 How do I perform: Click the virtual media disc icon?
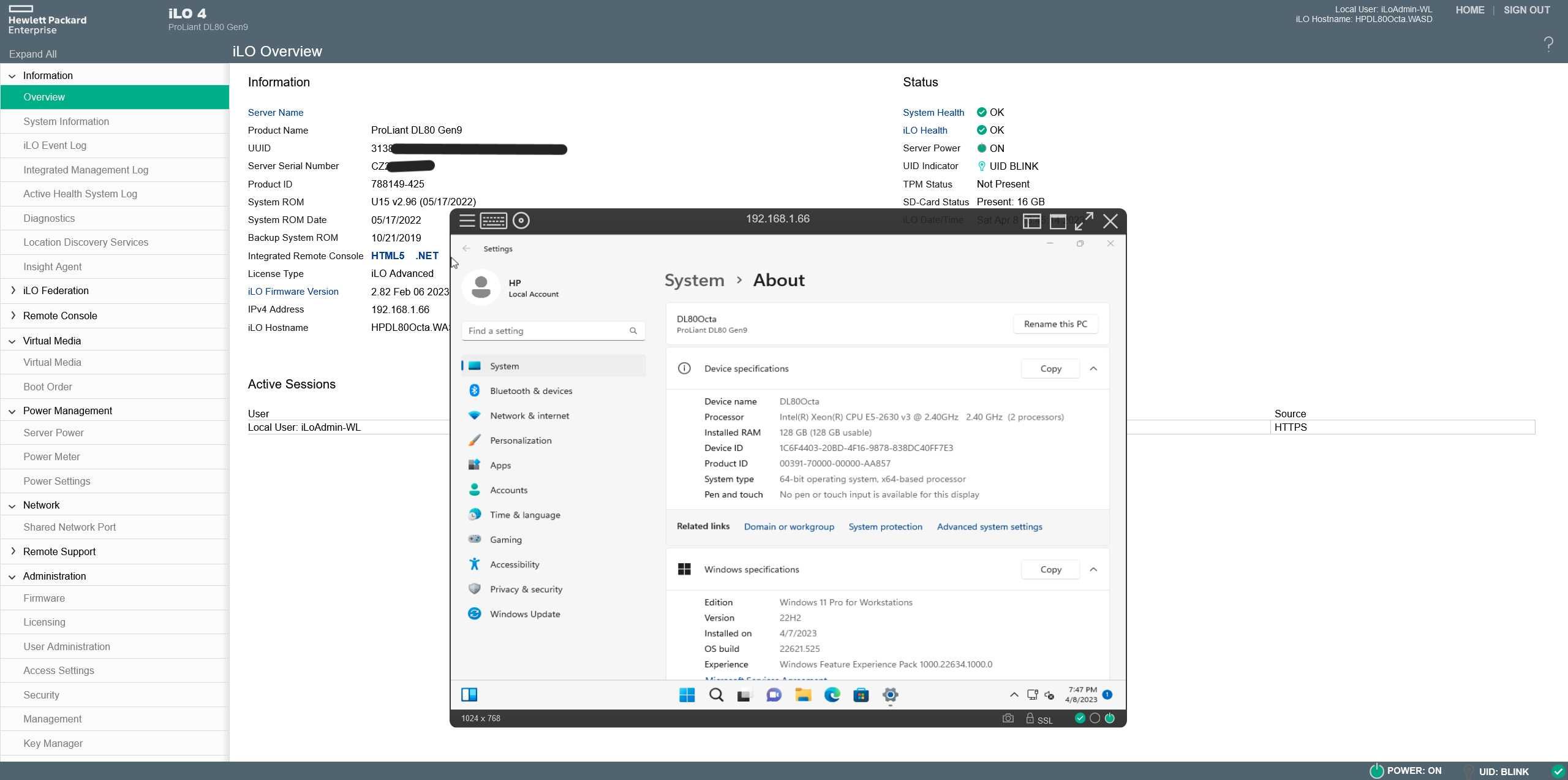pos(521,221)
